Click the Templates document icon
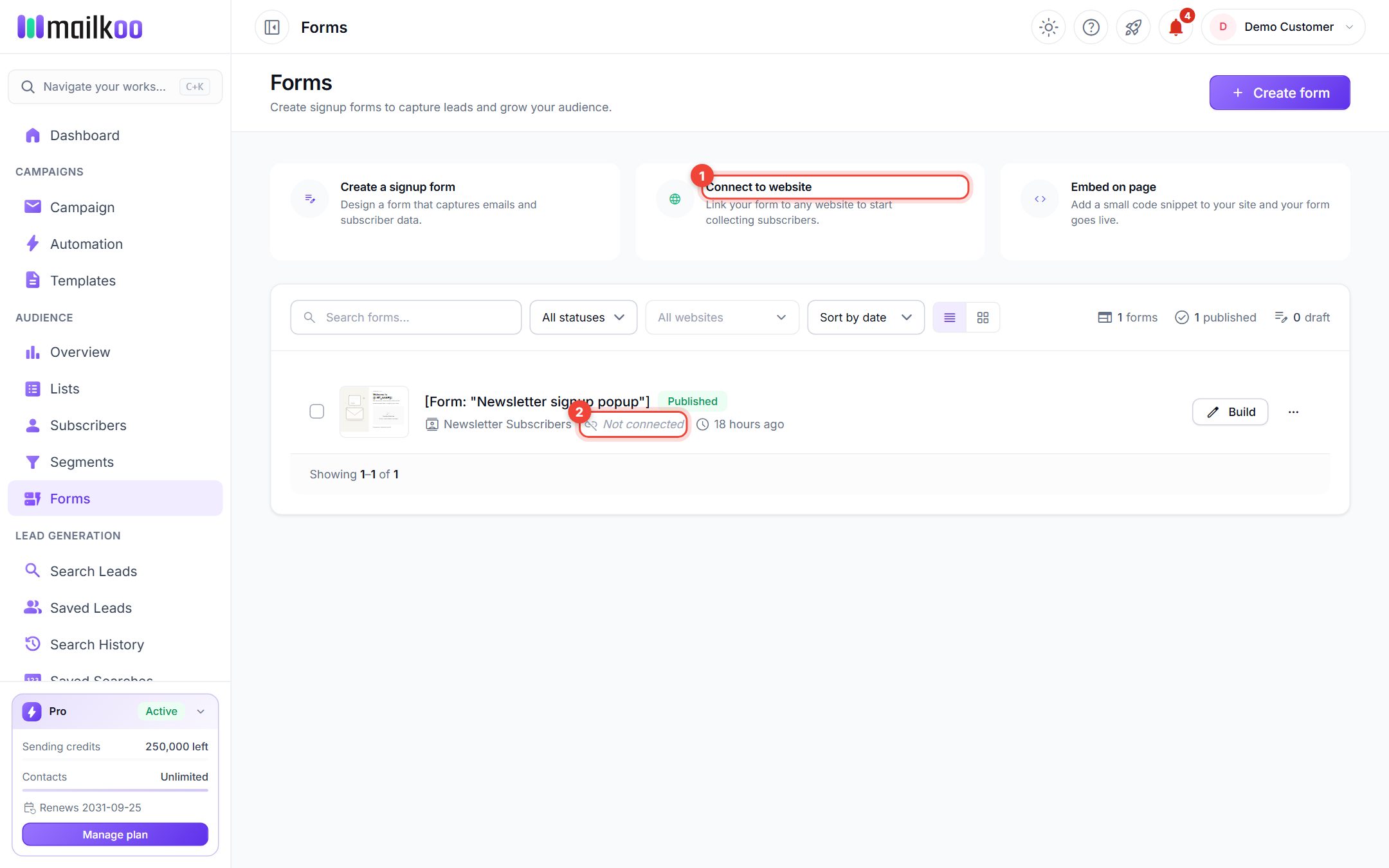Viewport: 1389px width, 868px height. pyautogui.click(x=32, y=280)
